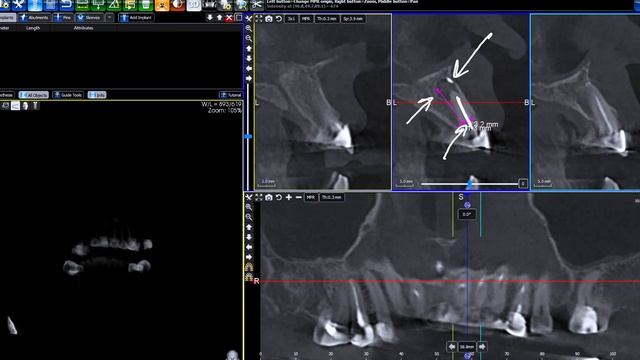Click the vertical slice slider handle beside the cross-sections
Viewport: 640px width, 360px height.
coord(248,137)
